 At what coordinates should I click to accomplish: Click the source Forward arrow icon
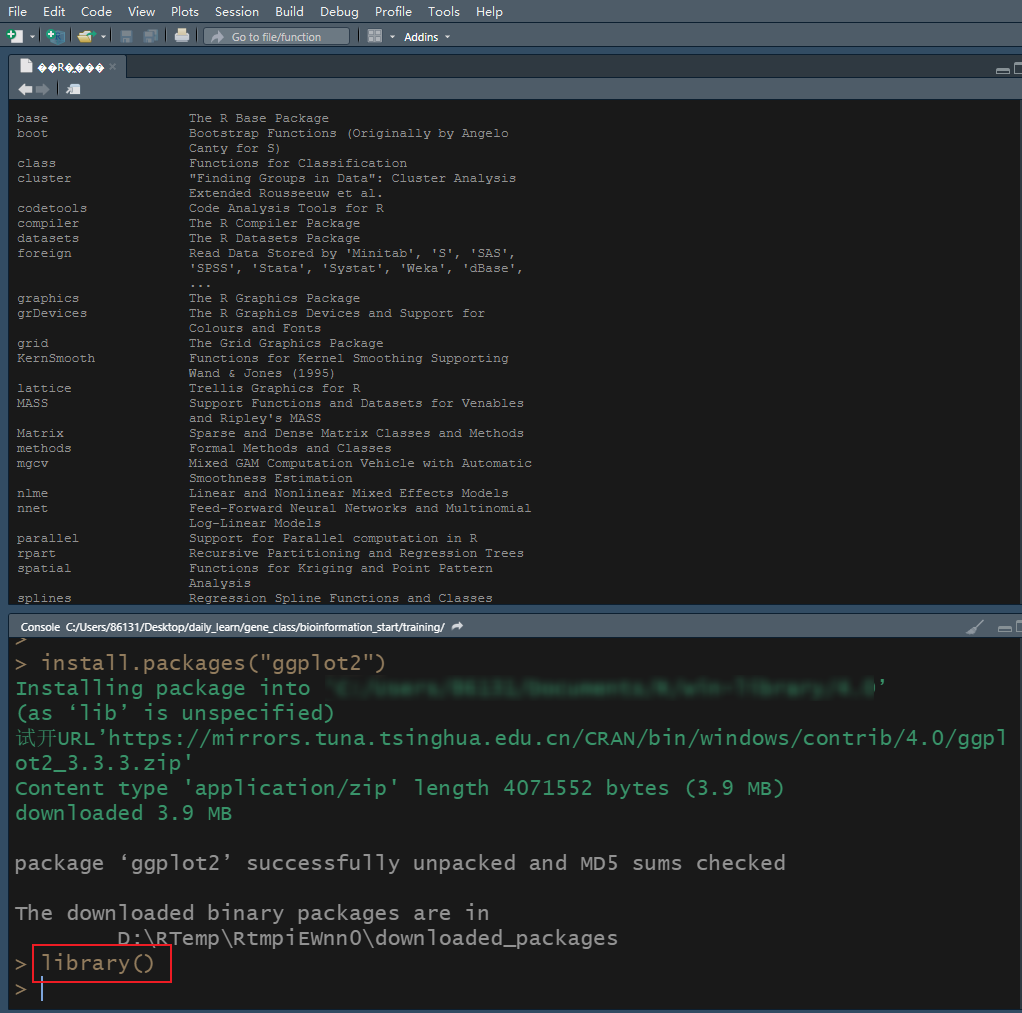[42, 89]
